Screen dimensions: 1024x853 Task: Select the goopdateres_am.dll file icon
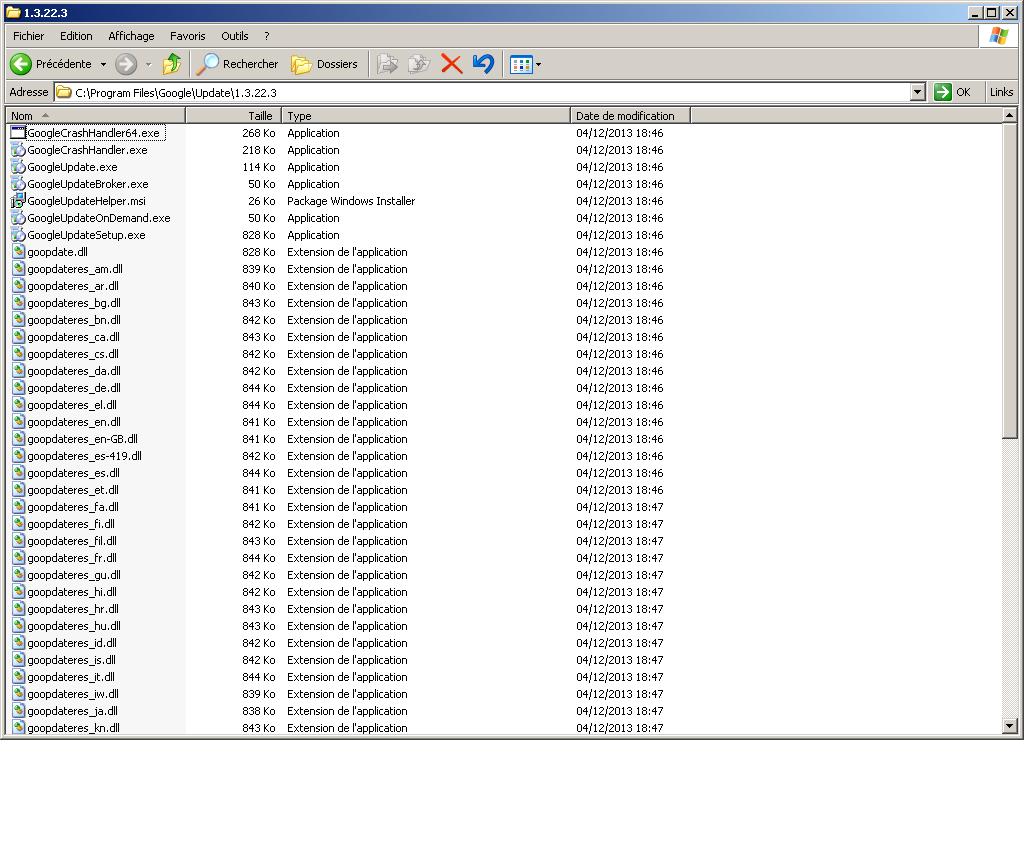(18, 268)
